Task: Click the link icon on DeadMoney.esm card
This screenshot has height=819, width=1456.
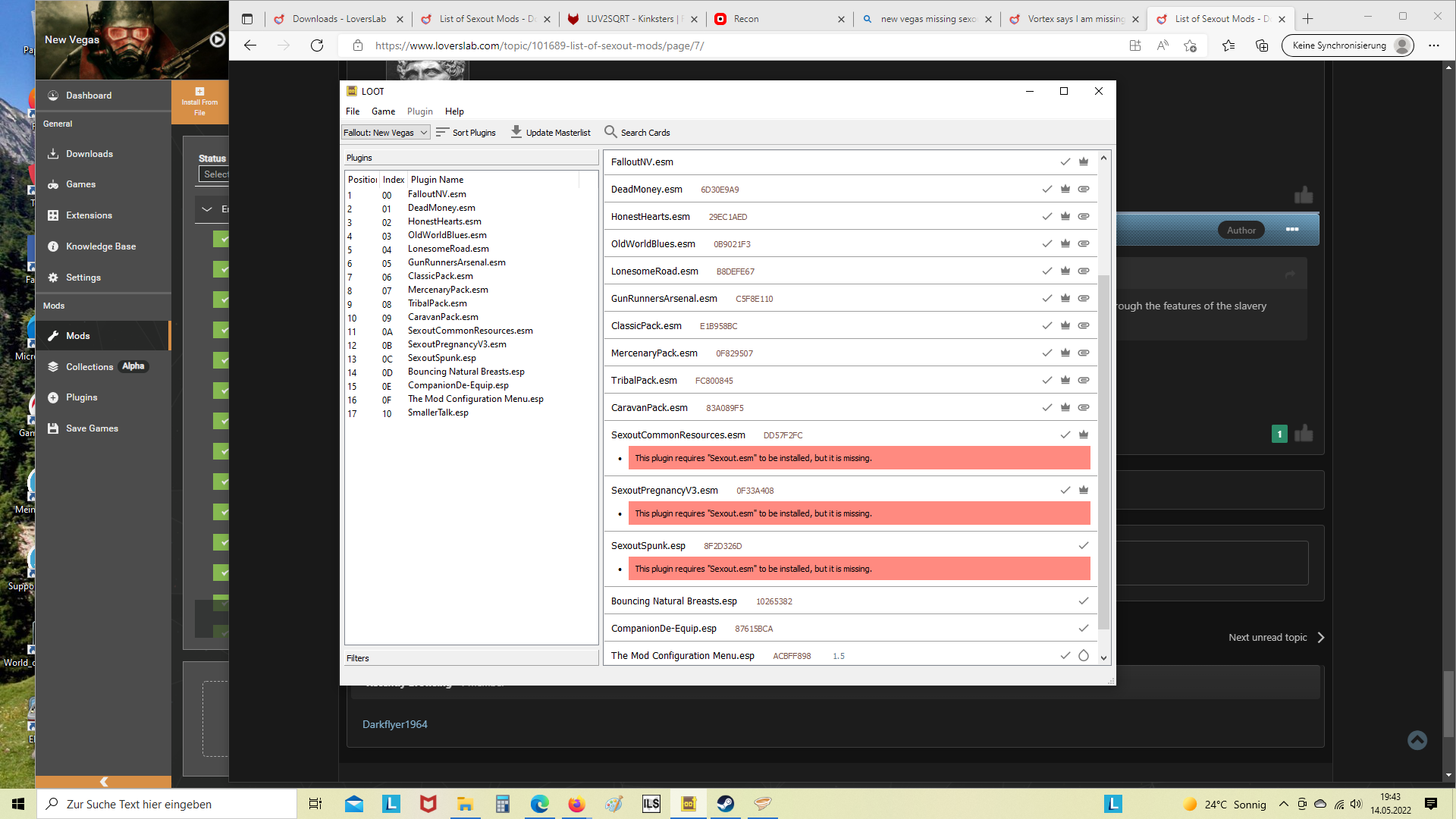Action: [1084, 189]
